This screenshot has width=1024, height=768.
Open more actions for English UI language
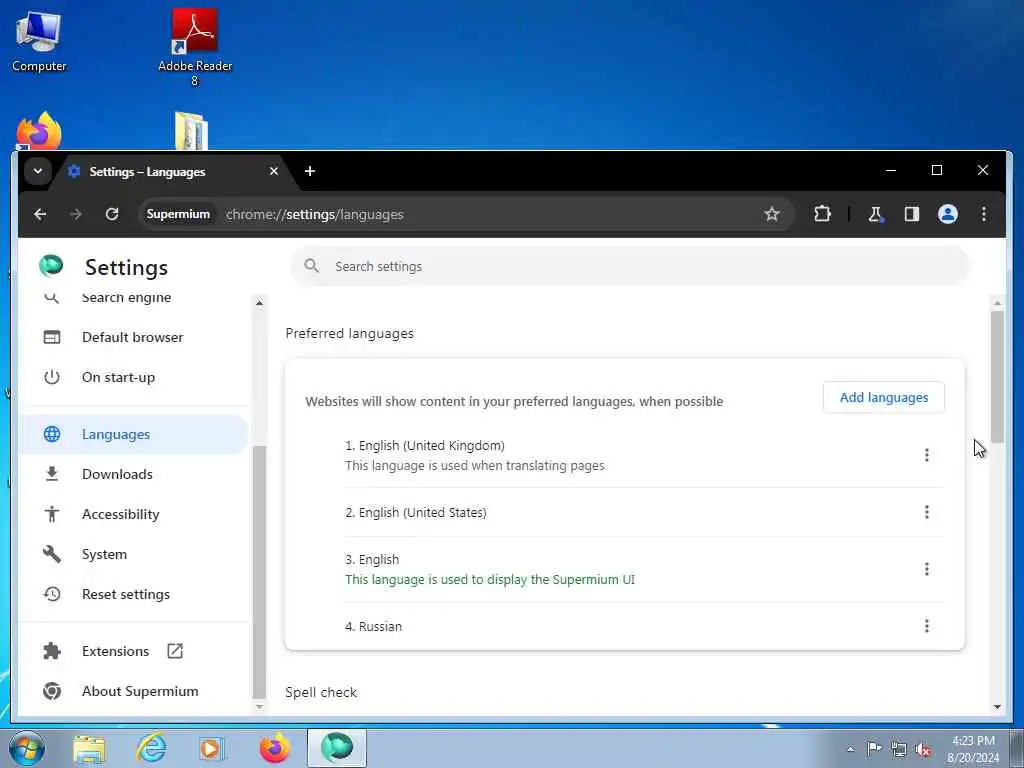tap(926, 569)
